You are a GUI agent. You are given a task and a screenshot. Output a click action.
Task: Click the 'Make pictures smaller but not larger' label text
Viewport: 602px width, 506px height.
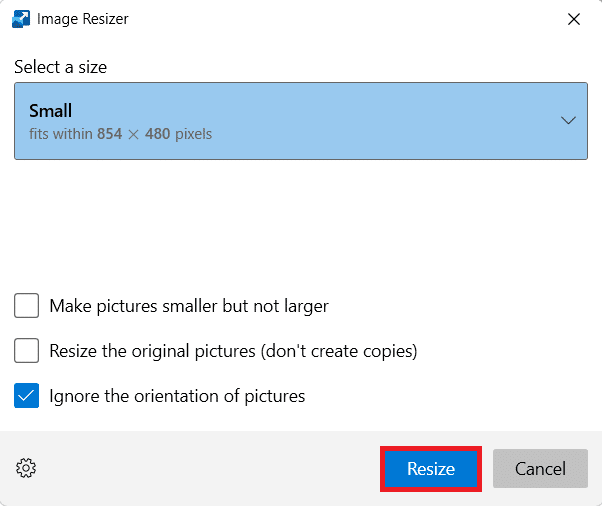189,306
